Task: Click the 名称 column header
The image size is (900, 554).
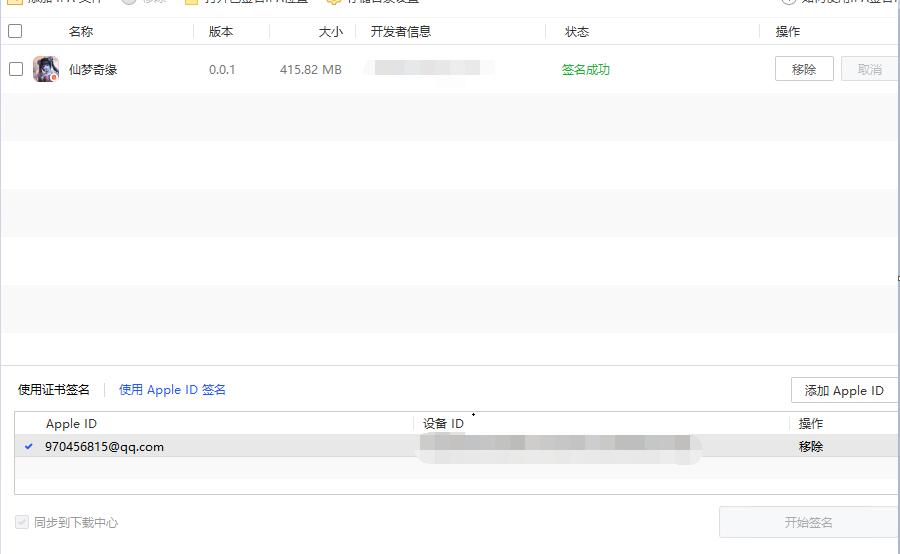Action: coord(81,32)
